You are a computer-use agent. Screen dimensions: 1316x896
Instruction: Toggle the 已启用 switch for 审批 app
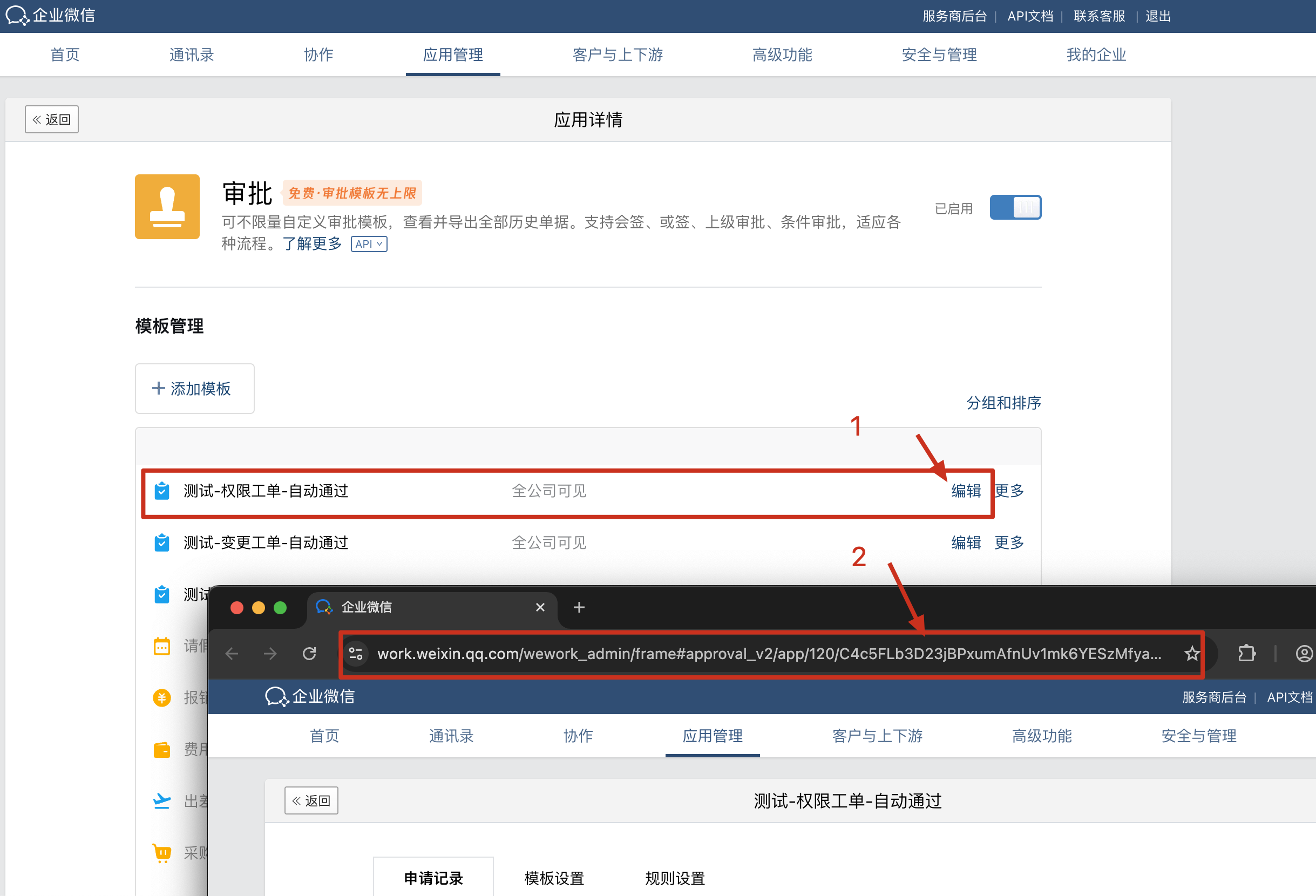tap(1015, 207)
